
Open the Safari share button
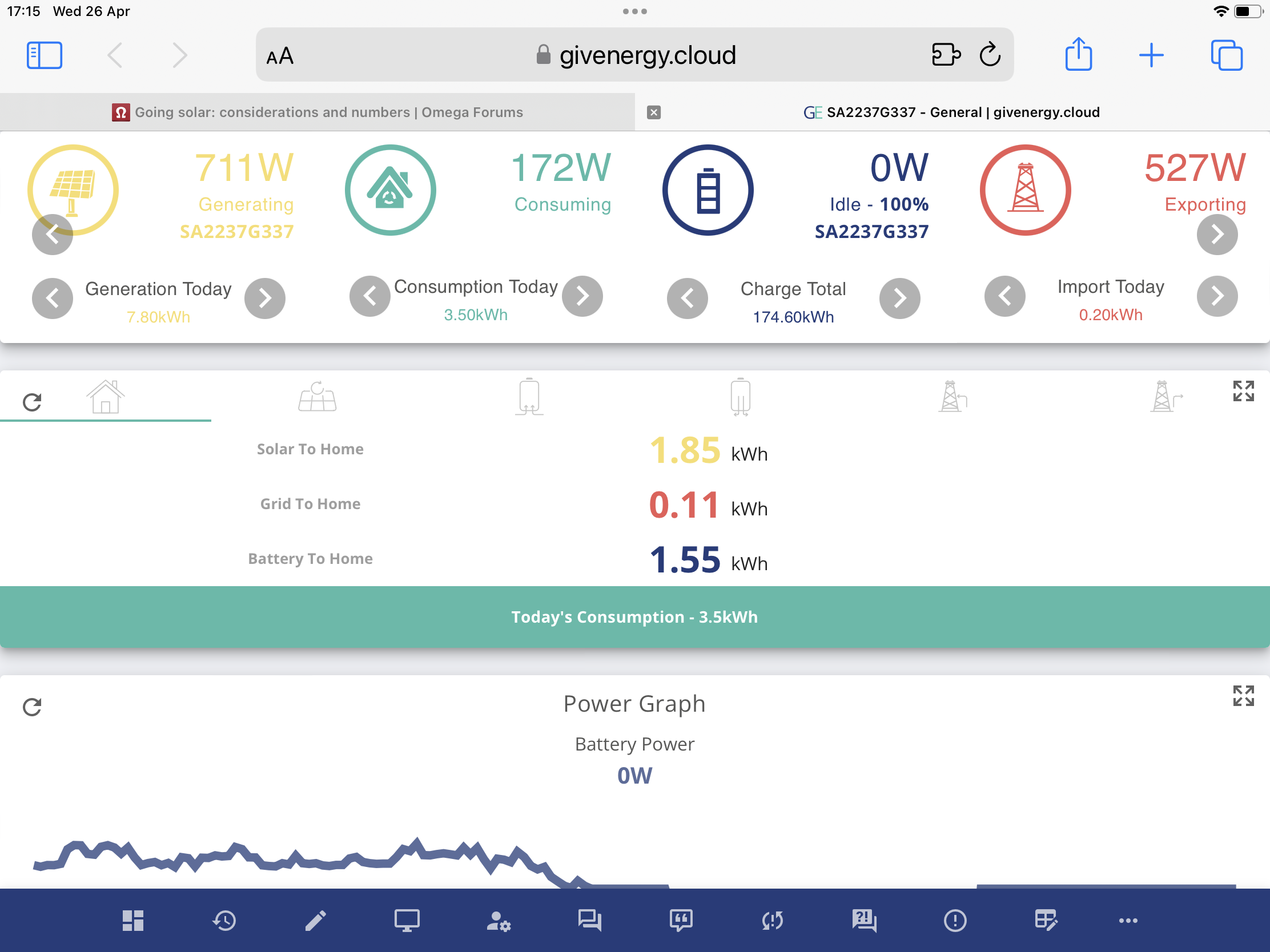click(x=1078, y=55)
